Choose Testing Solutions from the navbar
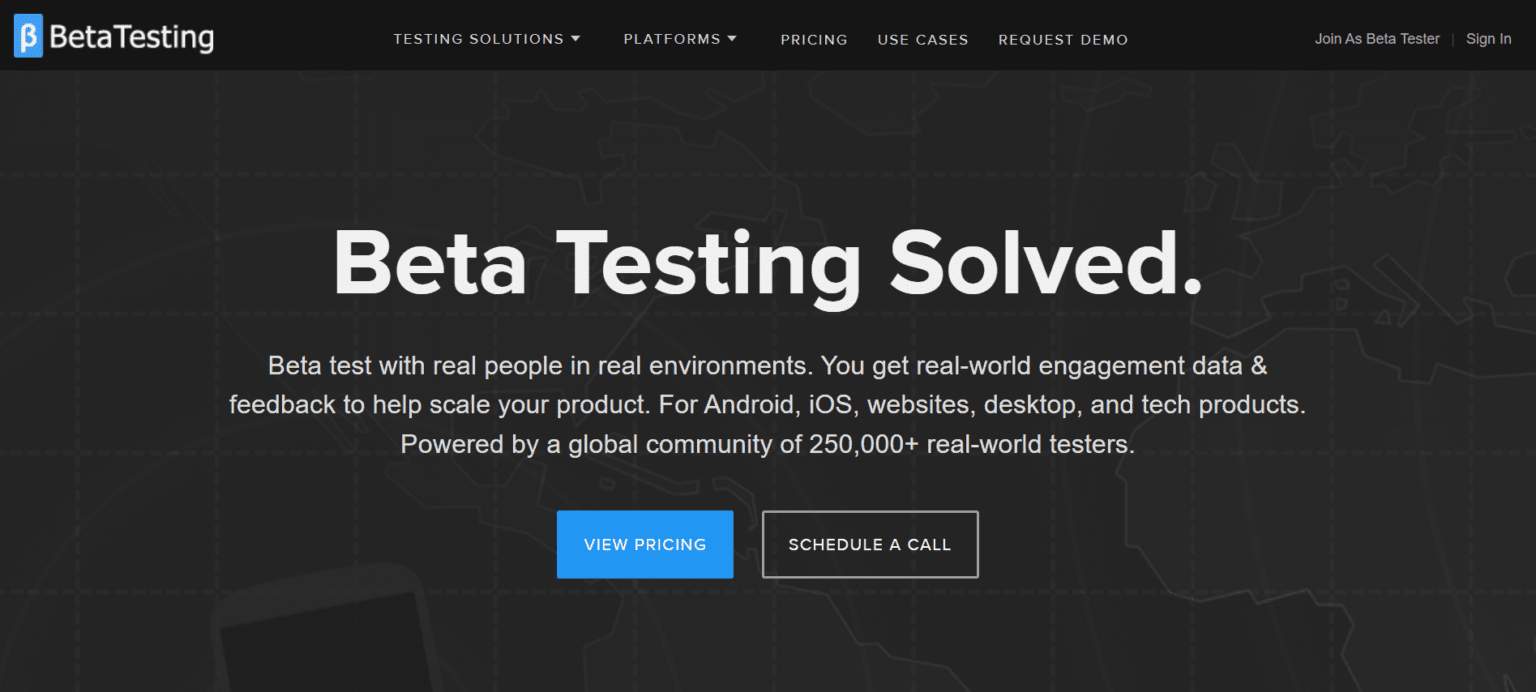The height and width of the screenshot is (692, 1536). pos(480,39)
